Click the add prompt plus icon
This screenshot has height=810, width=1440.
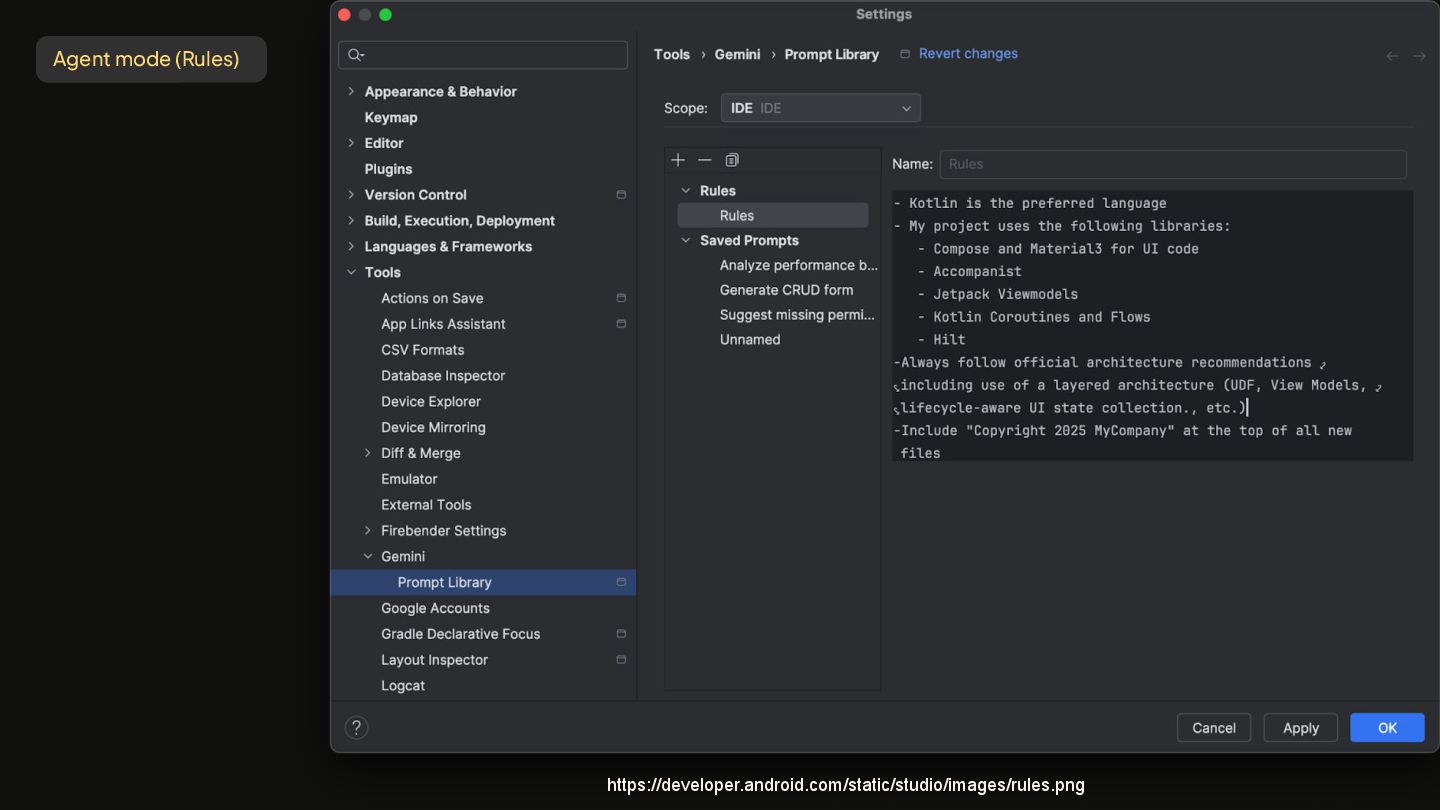coord(678,160)
